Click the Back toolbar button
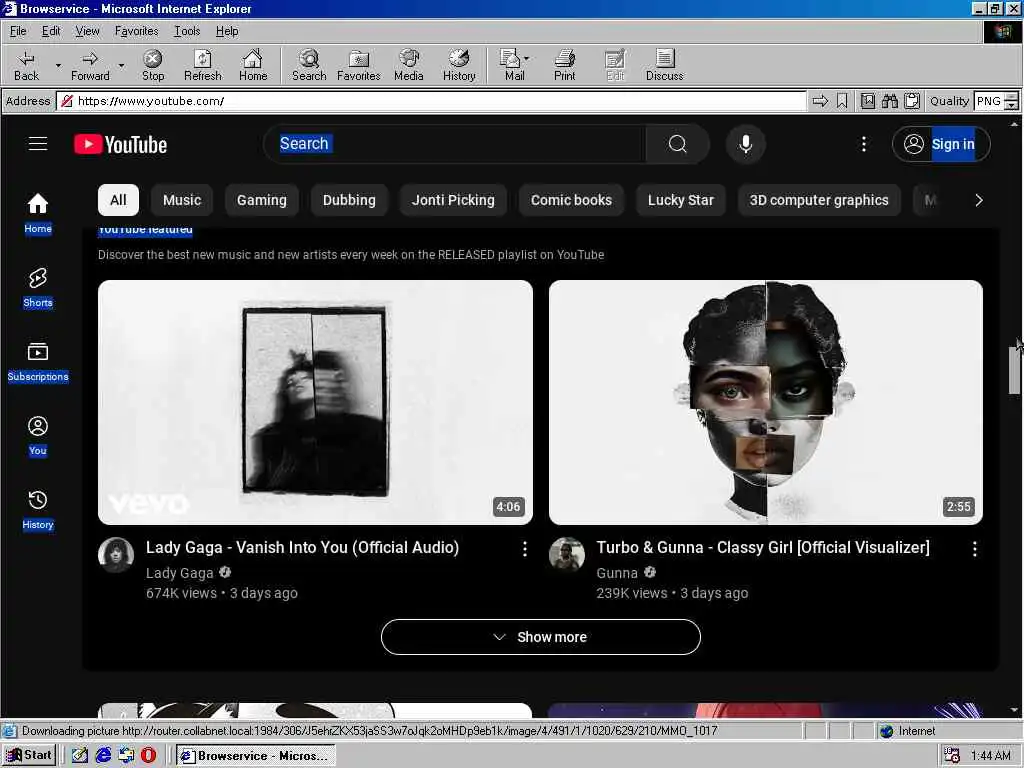This screenshot has height=768, width=1024. (26, 65)
